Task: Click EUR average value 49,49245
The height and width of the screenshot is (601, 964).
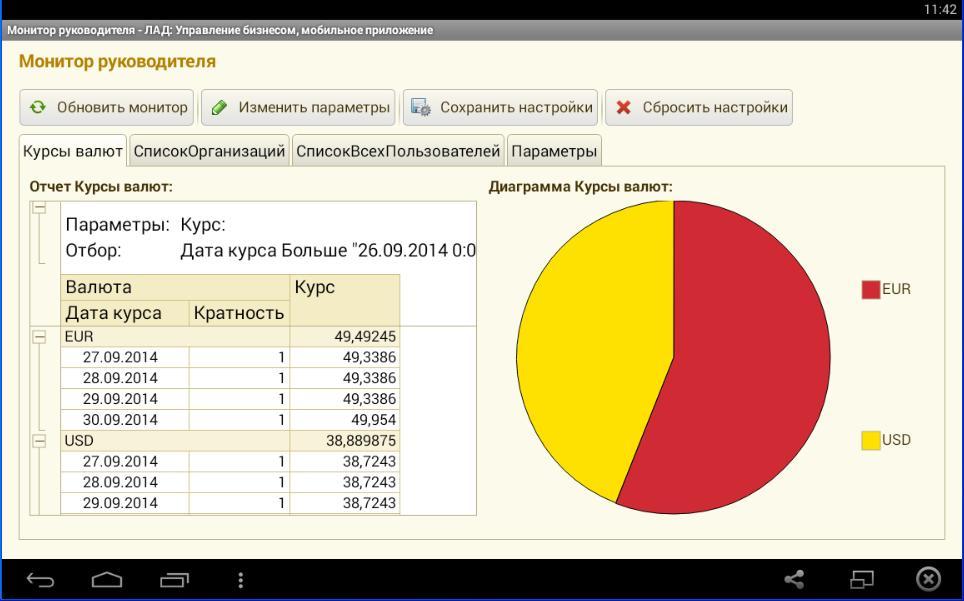Action: click(365, 337)
